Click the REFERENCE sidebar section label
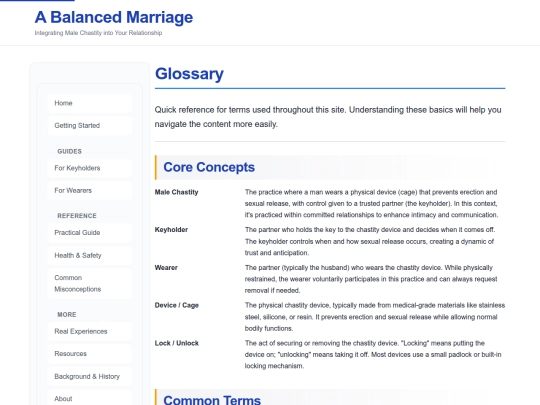Screen dimensions: 540x405 pos(77,216)
